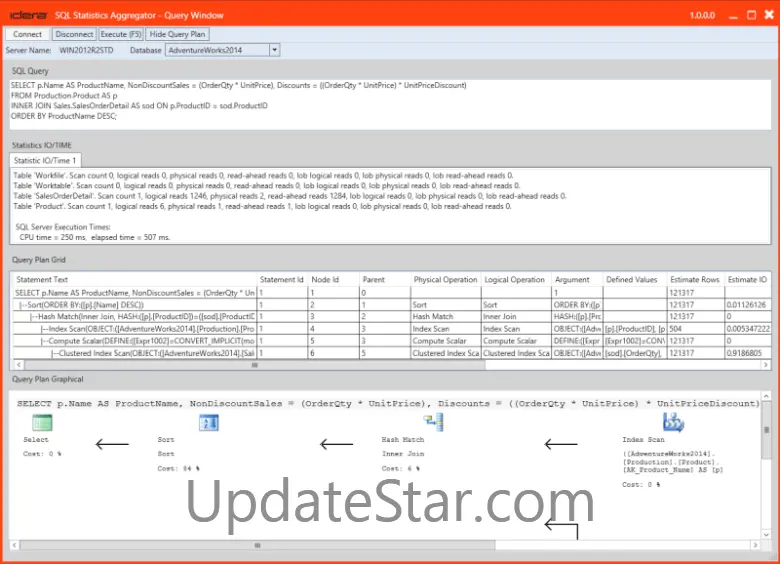The image size is (780, 564).
Task: Click the Hash Match physical operation cell
Action: pyautogui.click(x=445, y=317)
